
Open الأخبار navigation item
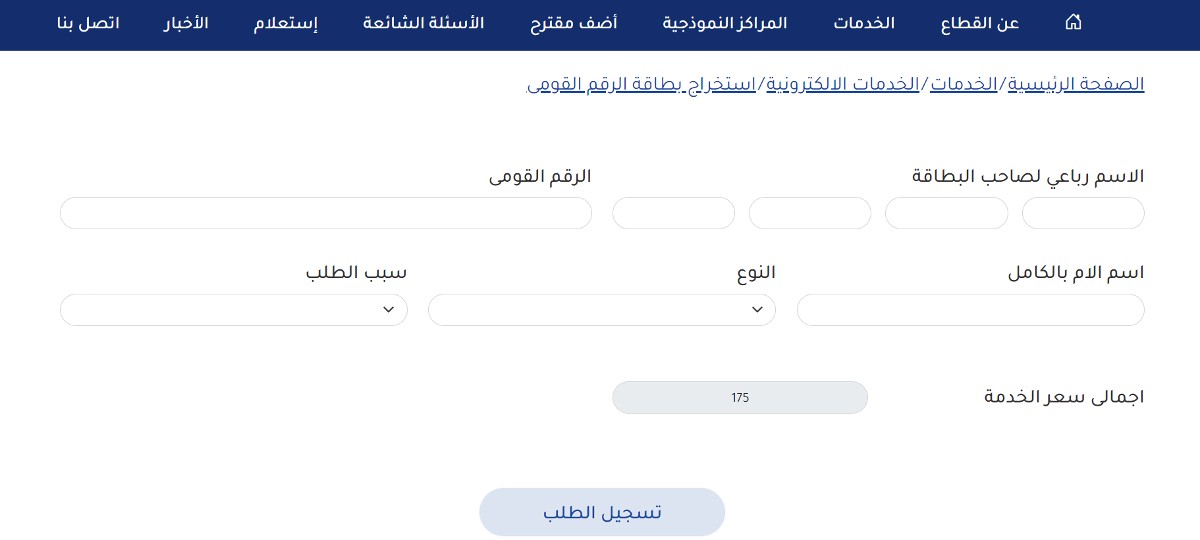pos(186,23)
